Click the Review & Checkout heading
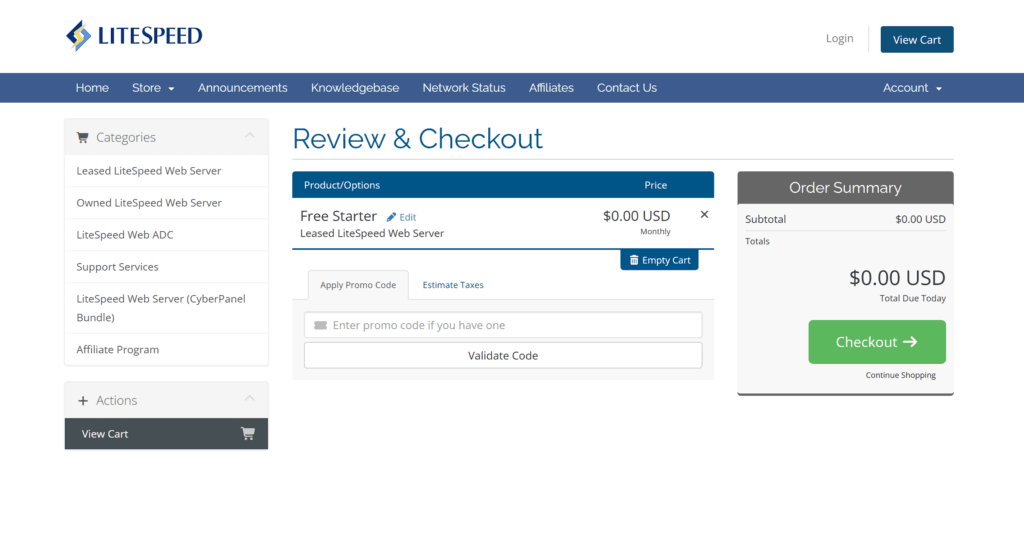 [x=417, y=138]
